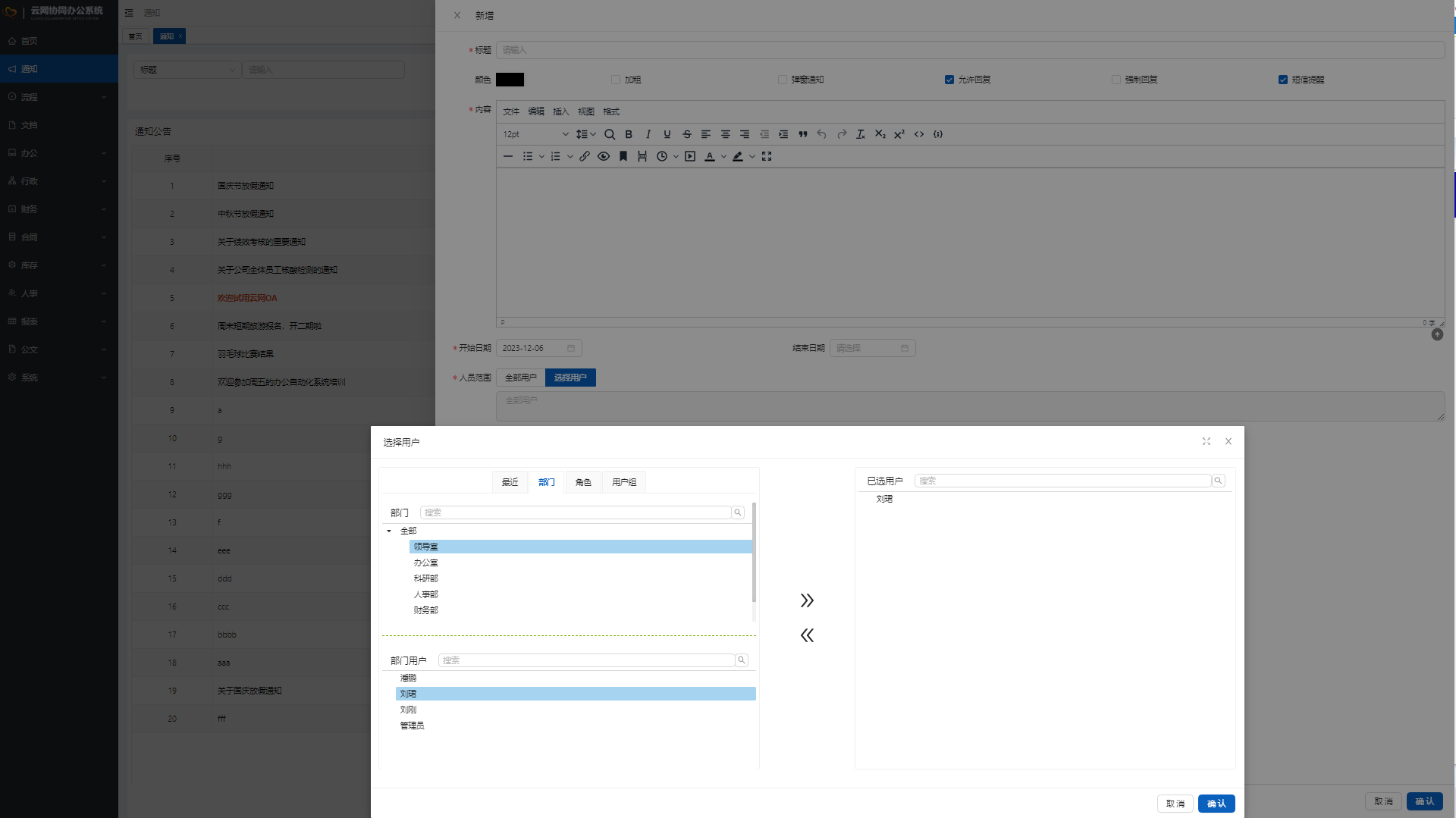Insert a blockquote
This screenshot has height=818, width=1456.
point(802,134)
